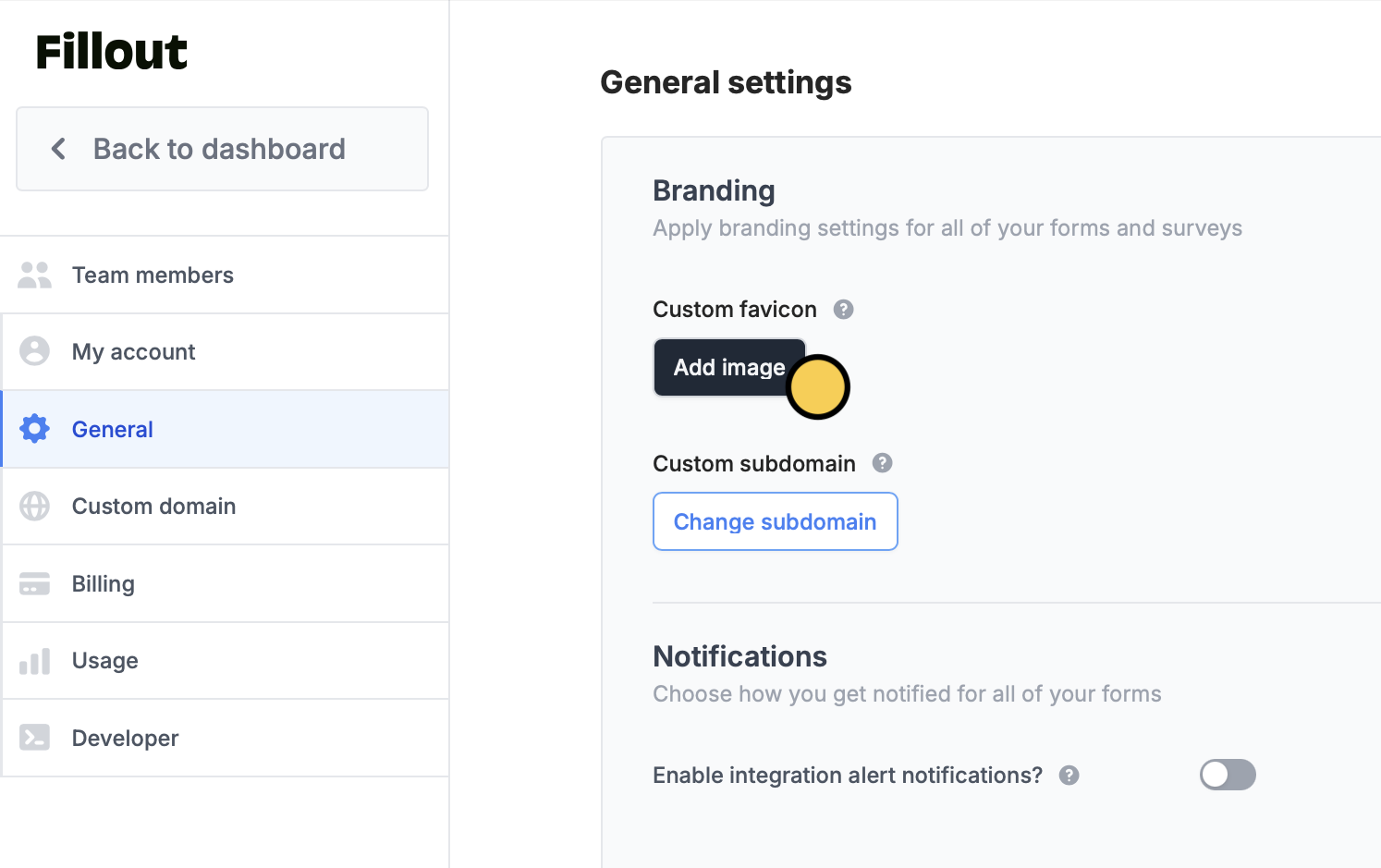Click the Add image button
The width and height of the screenshot is (1381, 868).
(x=729, y=367)
